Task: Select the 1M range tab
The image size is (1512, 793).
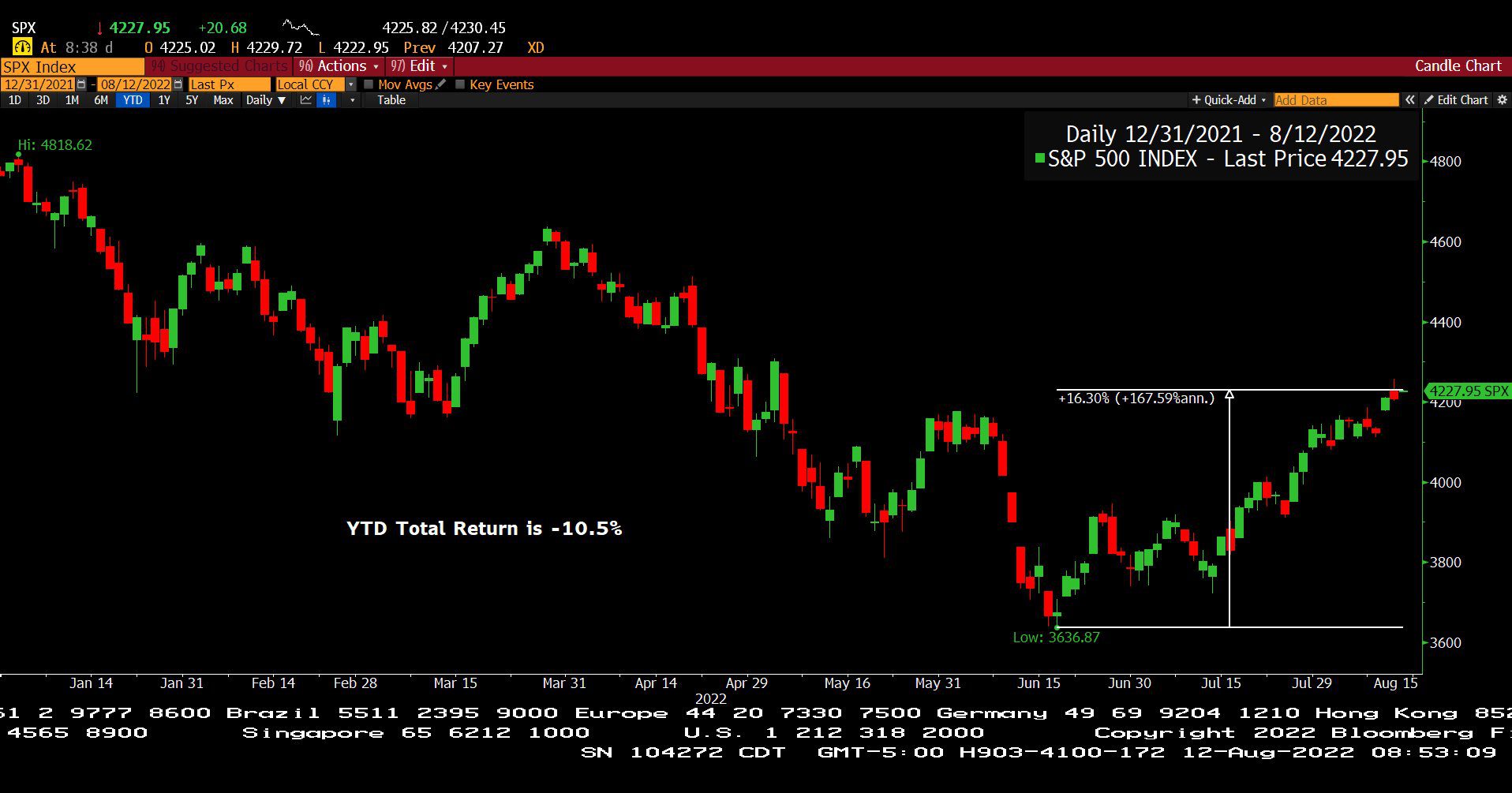Action: [72, 100]
